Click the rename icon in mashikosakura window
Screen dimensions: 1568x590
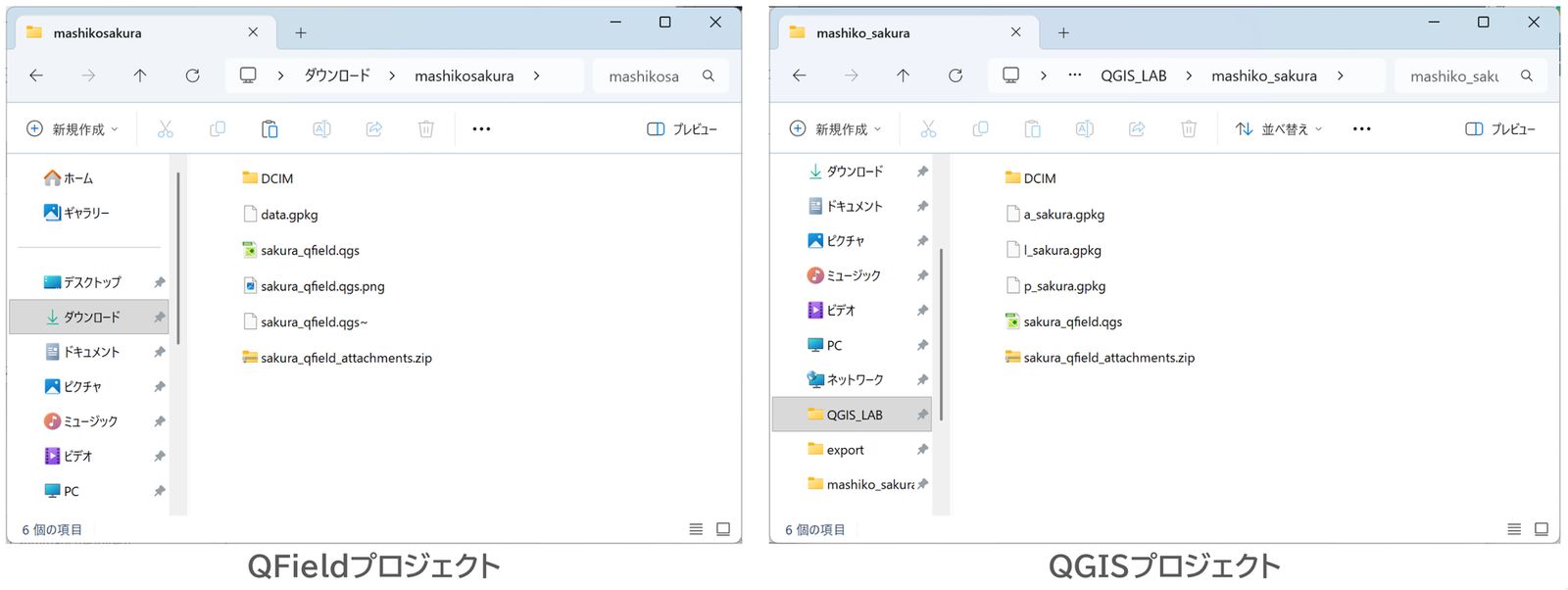point(321,128)
